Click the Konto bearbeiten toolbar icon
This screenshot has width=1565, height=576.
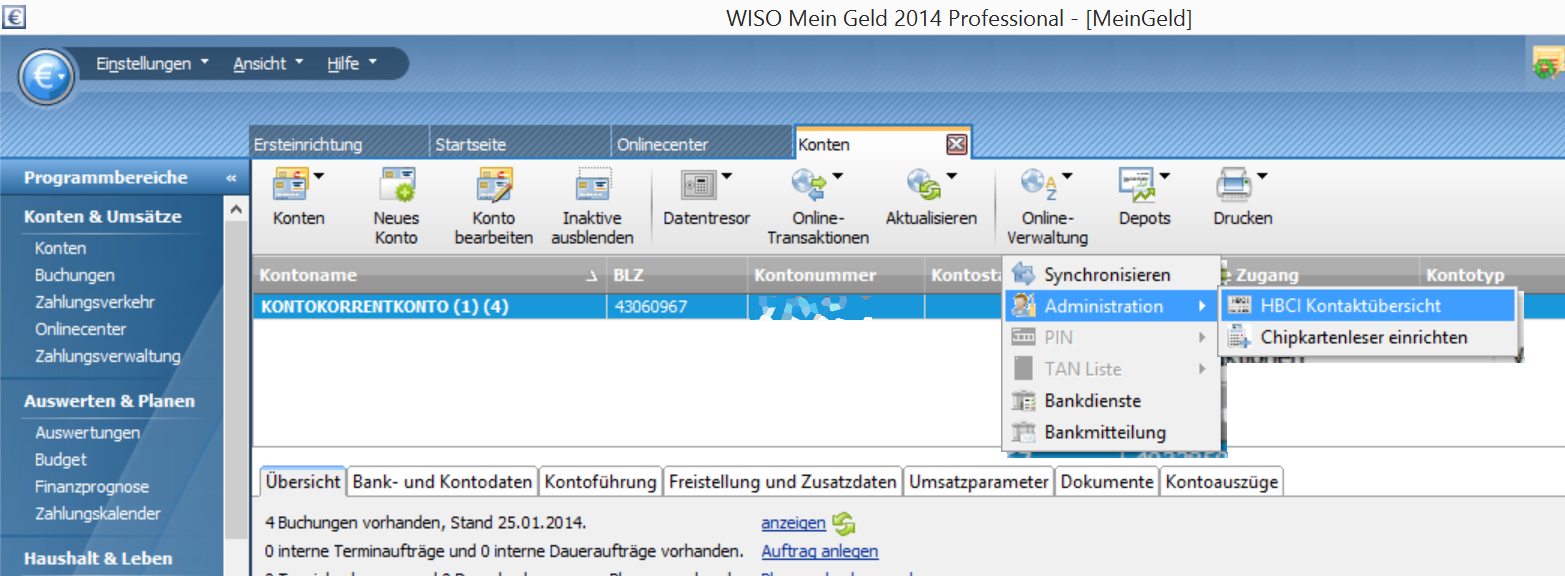[x=494, y=186]
